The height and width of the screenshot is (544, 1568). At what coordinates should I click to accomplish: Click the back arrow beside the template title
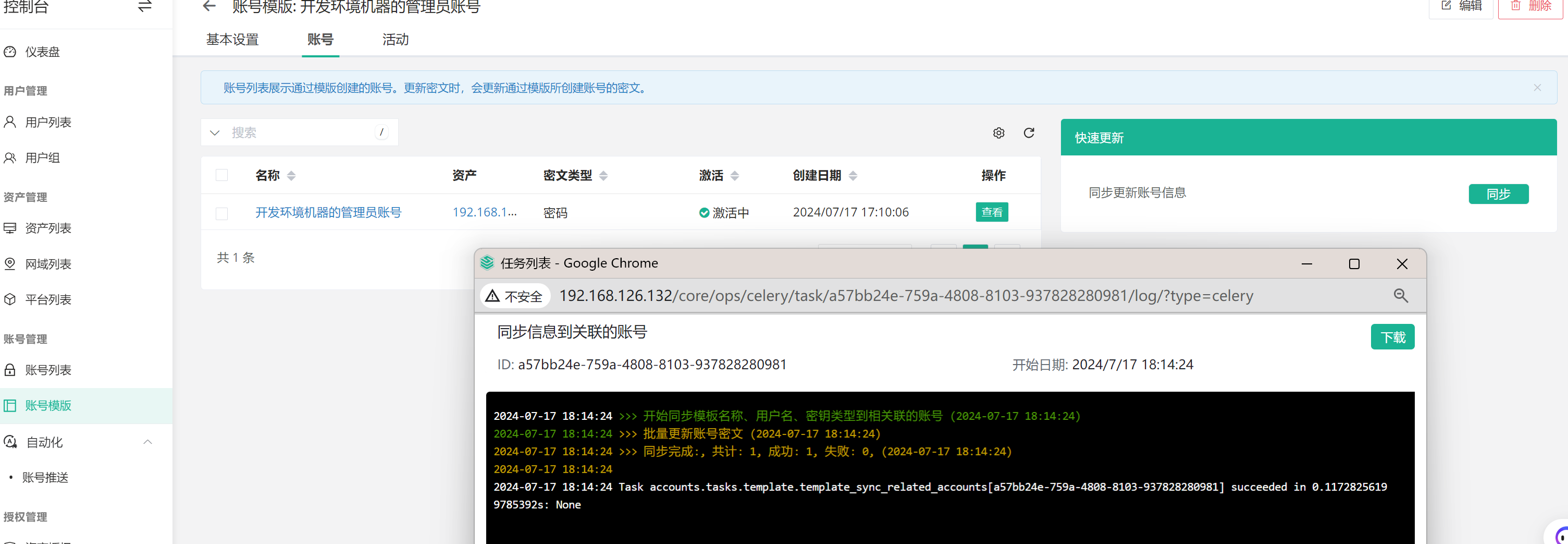coord(209,7)
